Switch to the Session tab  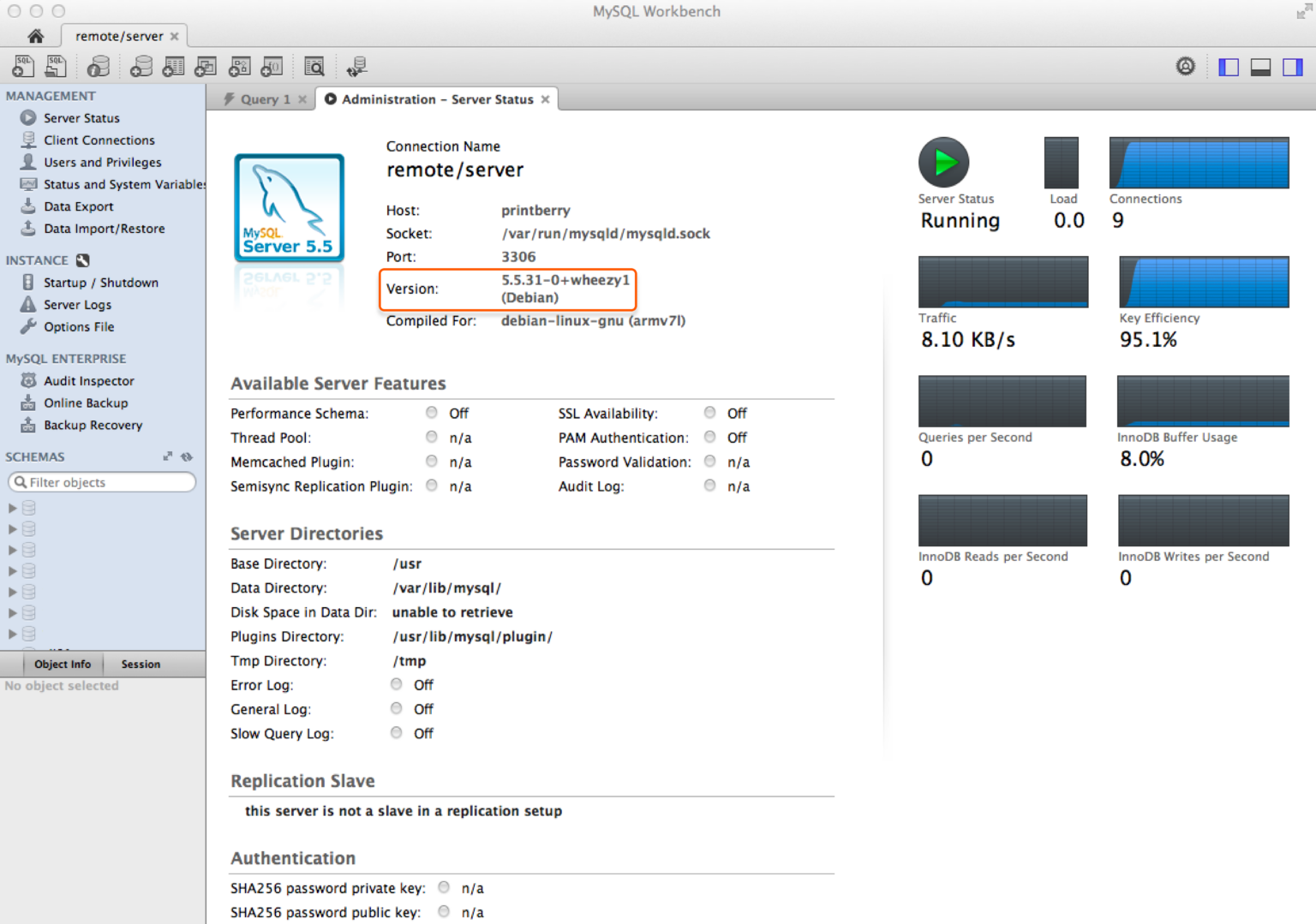coord(141,664)
